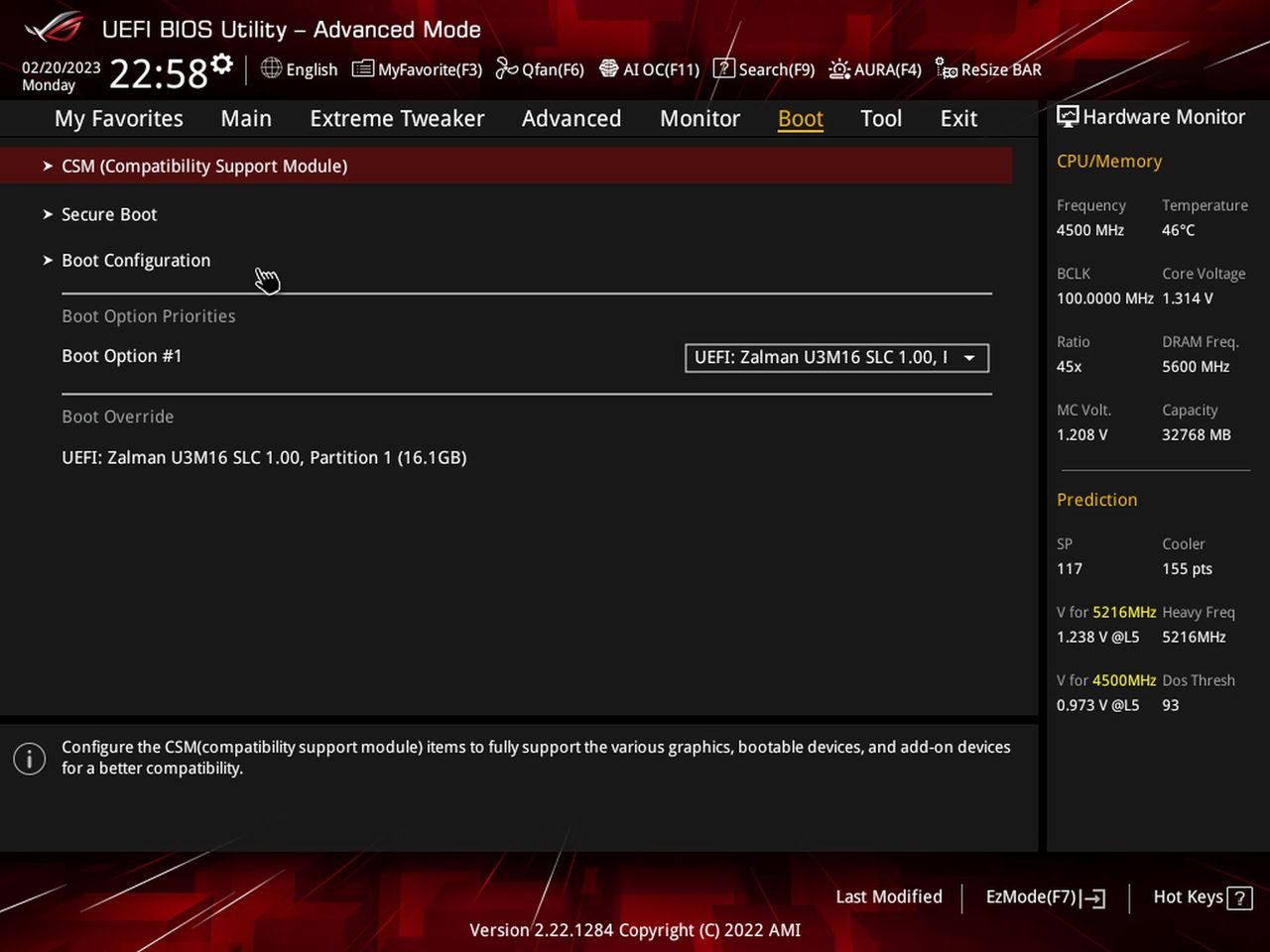Viewport: 1270px width, 952px height.
Task: Click the AI OC chip icon
Action: click(608, 68)
